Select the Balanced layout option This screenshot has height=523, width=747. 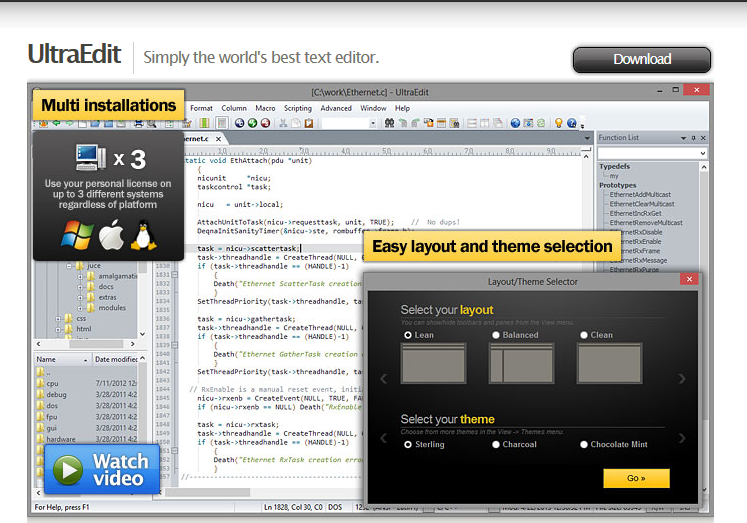(x=496, y=335)
